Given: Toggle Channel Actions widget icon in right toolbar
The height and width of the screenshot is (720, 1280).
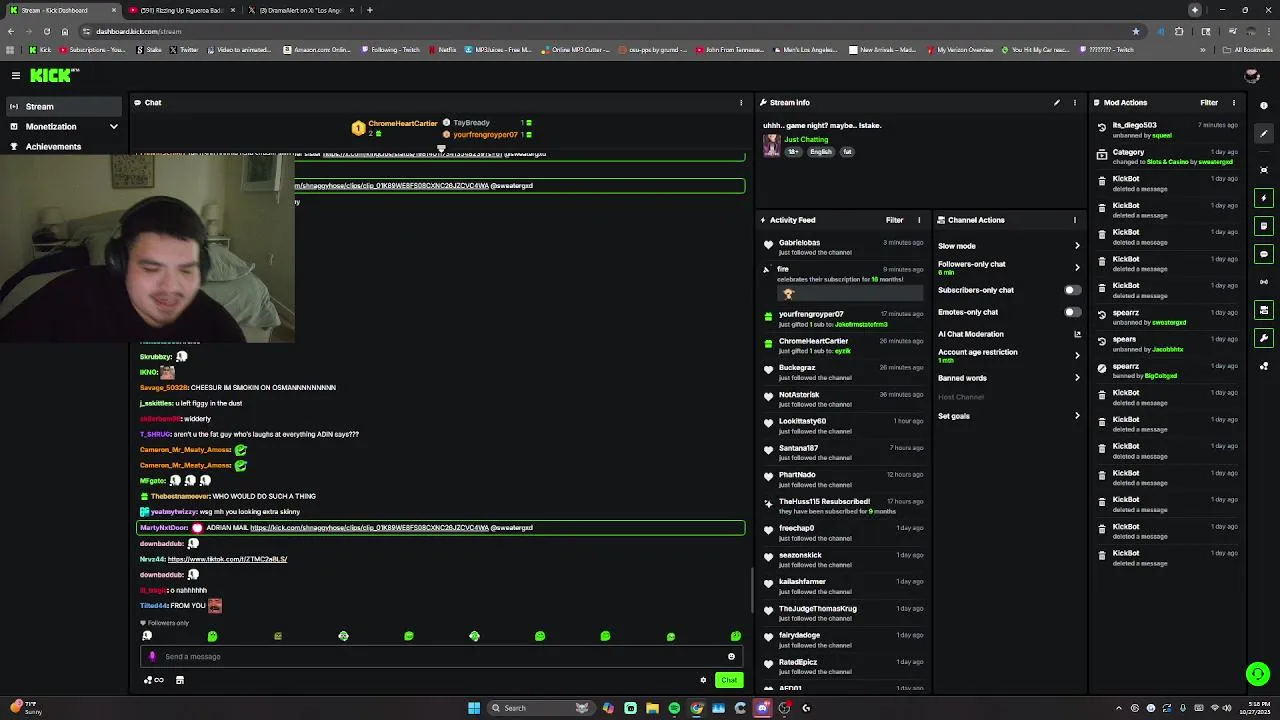Looking at the screenshot, I should point(1264,310).
